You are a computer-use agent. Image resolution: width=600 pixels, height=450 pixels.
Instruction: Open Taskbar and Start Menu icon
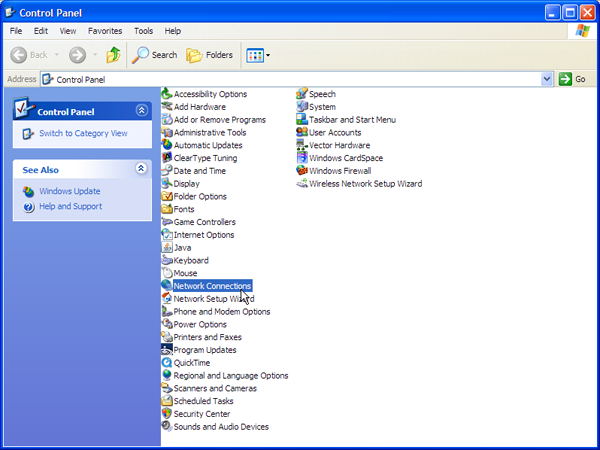coord(302,119)
